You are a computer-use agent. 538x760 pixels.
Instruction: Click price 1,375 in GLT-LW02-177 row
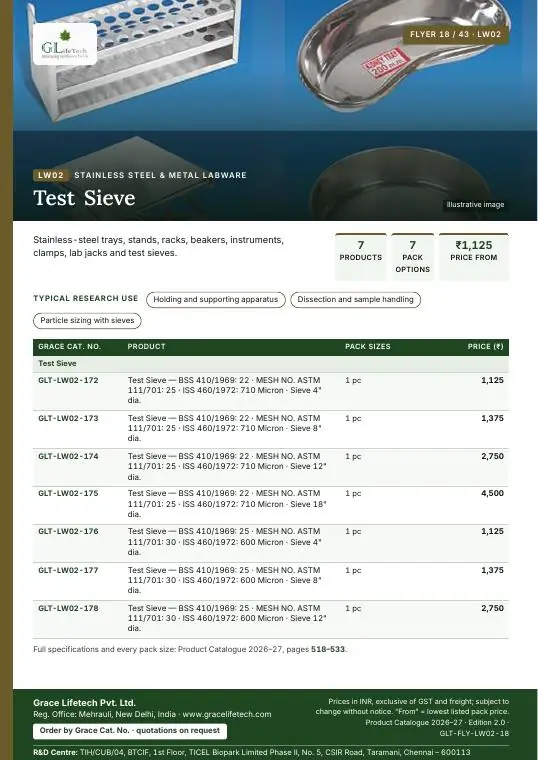pyautogui.click(x=492, y=570)
